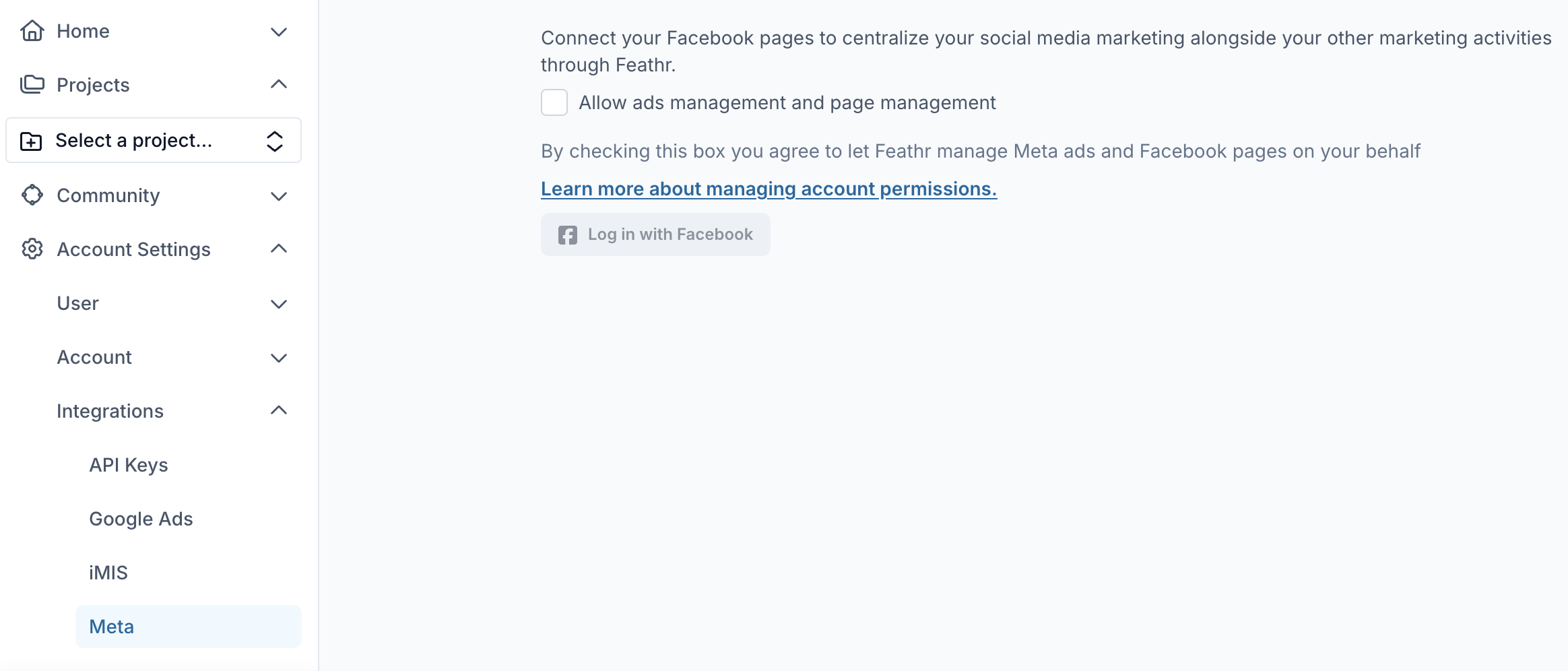This screenshot has height=671, width=1568.
Task: Open the Google Ads integration page
Action: pyautogui.click(x=141, y=518)
